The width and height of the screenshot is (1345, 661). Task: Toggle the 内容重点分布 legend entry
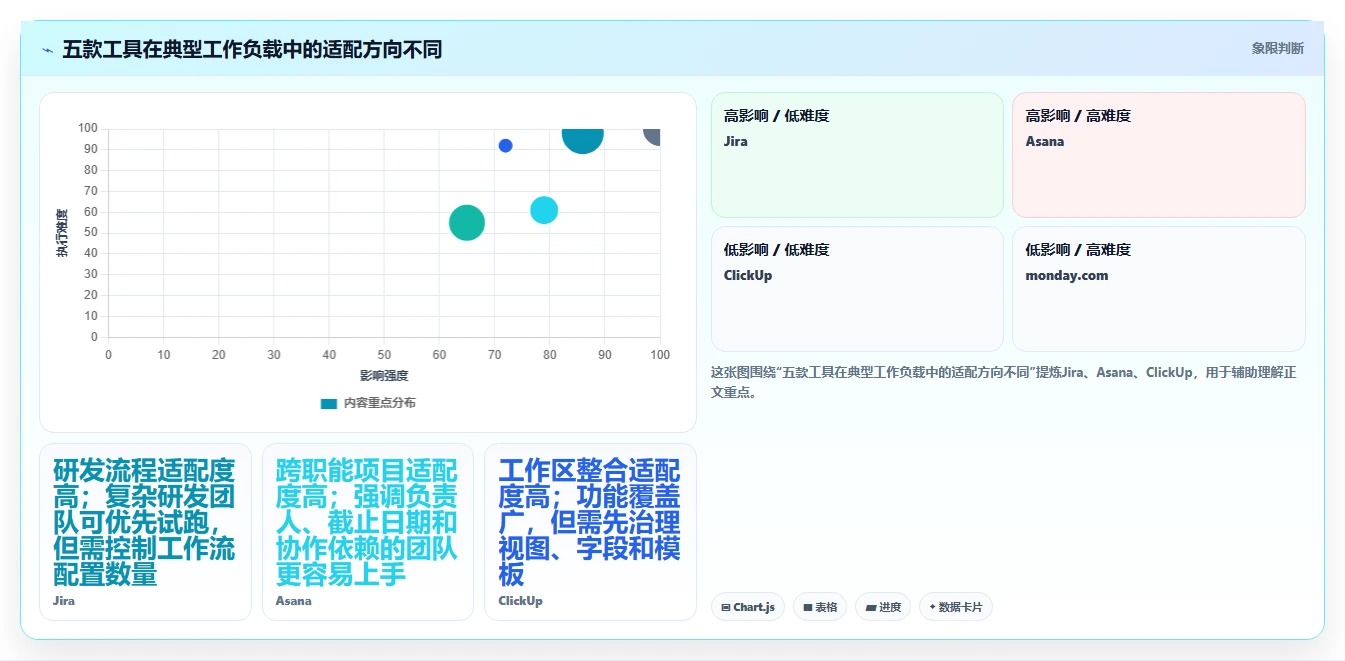[368, 403]
